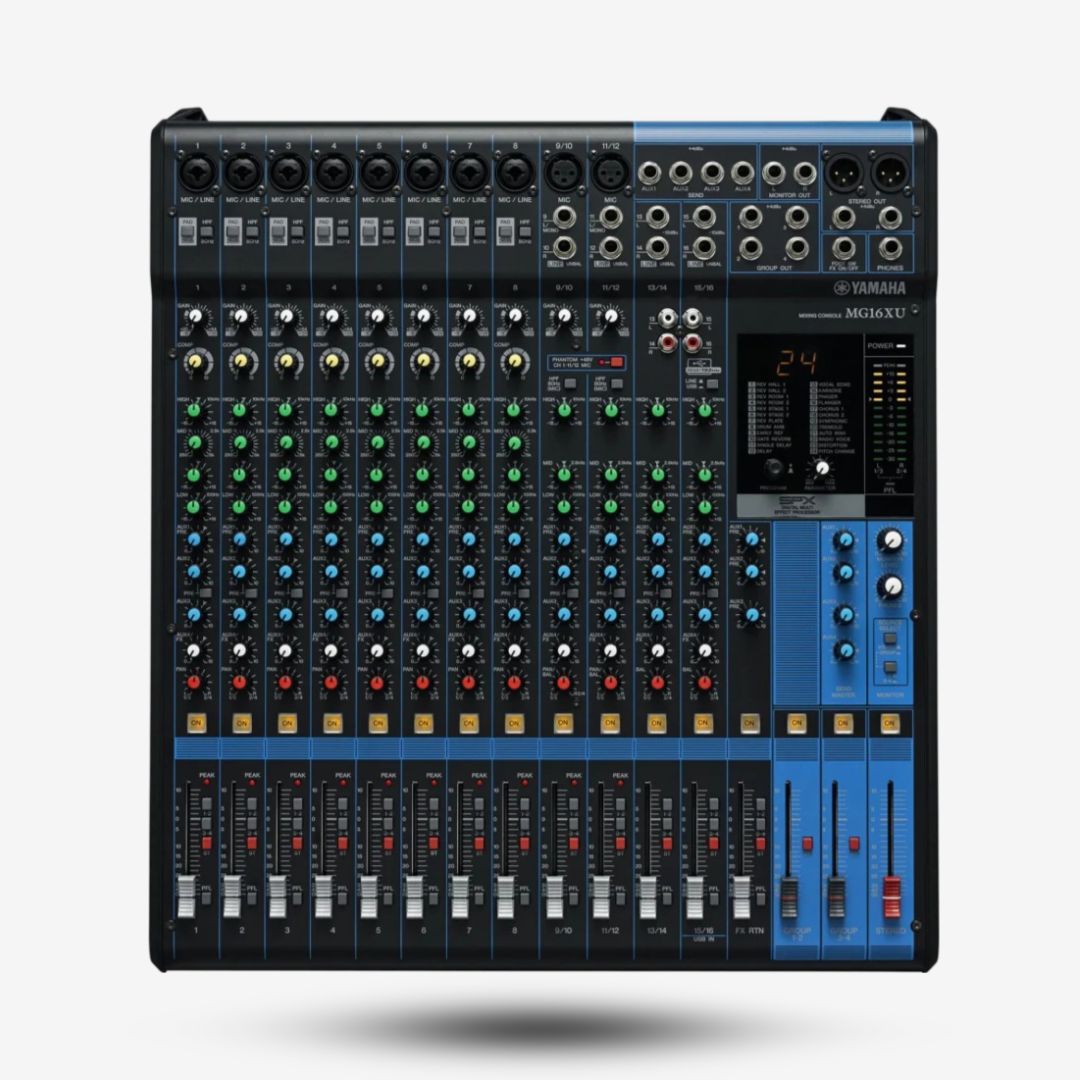Toggle the LINE/USB selector switch on channel 15/16
Screen dimensions: 1080x1080
712,384
